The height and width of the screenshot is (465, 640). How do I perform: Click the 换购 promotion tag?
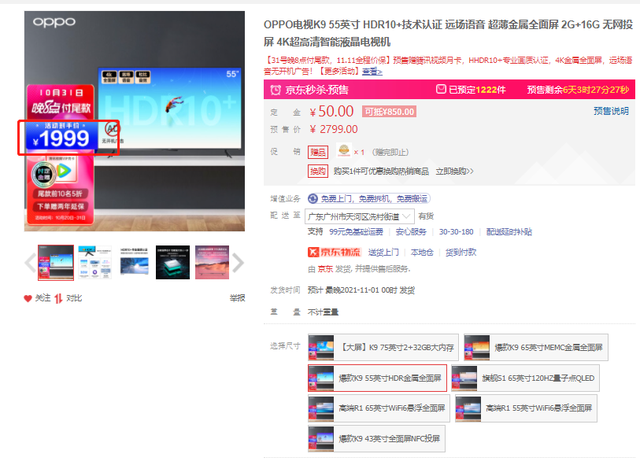318,171
